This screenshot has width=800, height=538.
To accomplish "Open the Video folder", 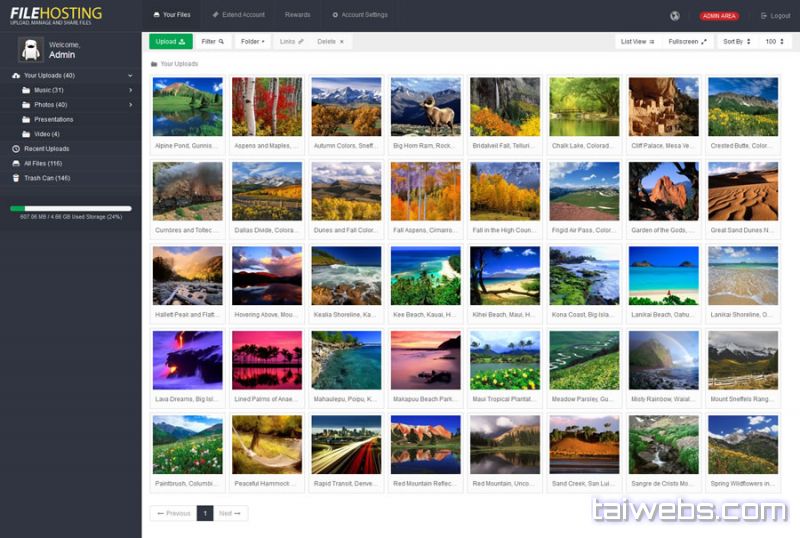I will 46,134.
